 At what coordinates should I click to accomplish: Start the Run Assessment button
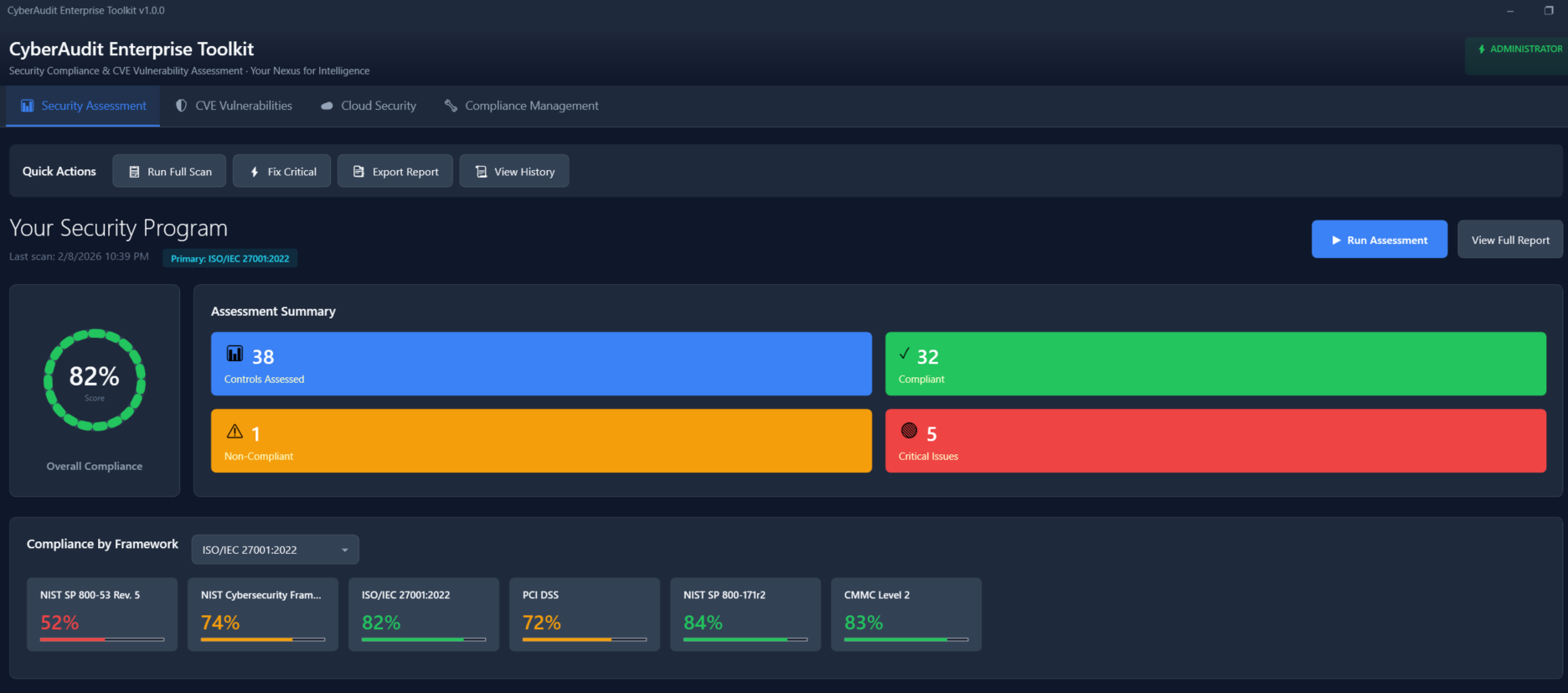coord(1380,240)
